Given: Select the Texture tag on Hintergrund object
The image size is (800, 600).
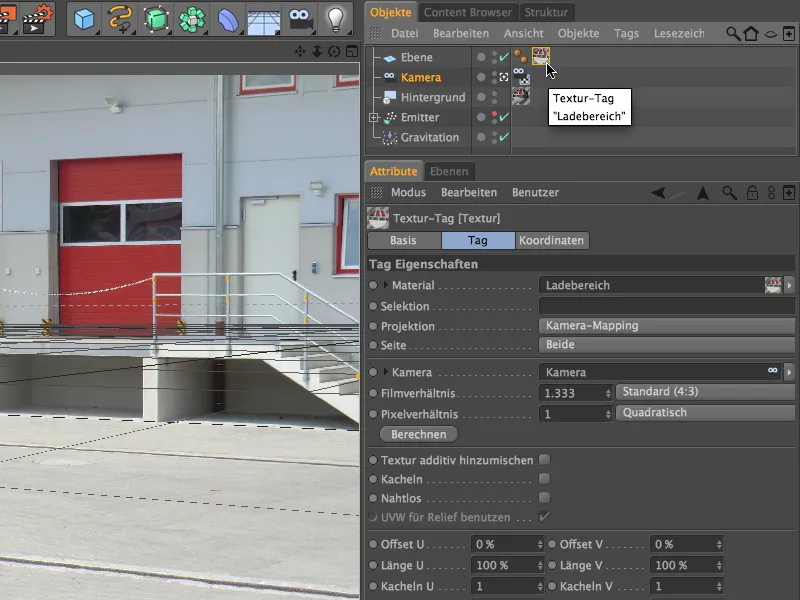Looking at the screenshot, I should click(x=521, y=96).
